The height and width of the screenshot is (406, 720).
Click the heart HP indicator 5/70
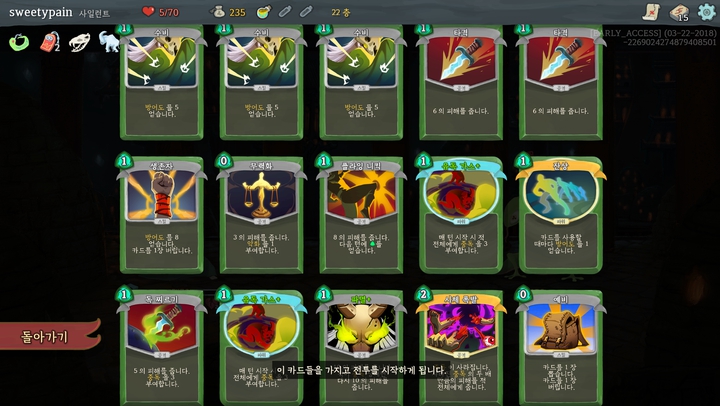(160, 12)
